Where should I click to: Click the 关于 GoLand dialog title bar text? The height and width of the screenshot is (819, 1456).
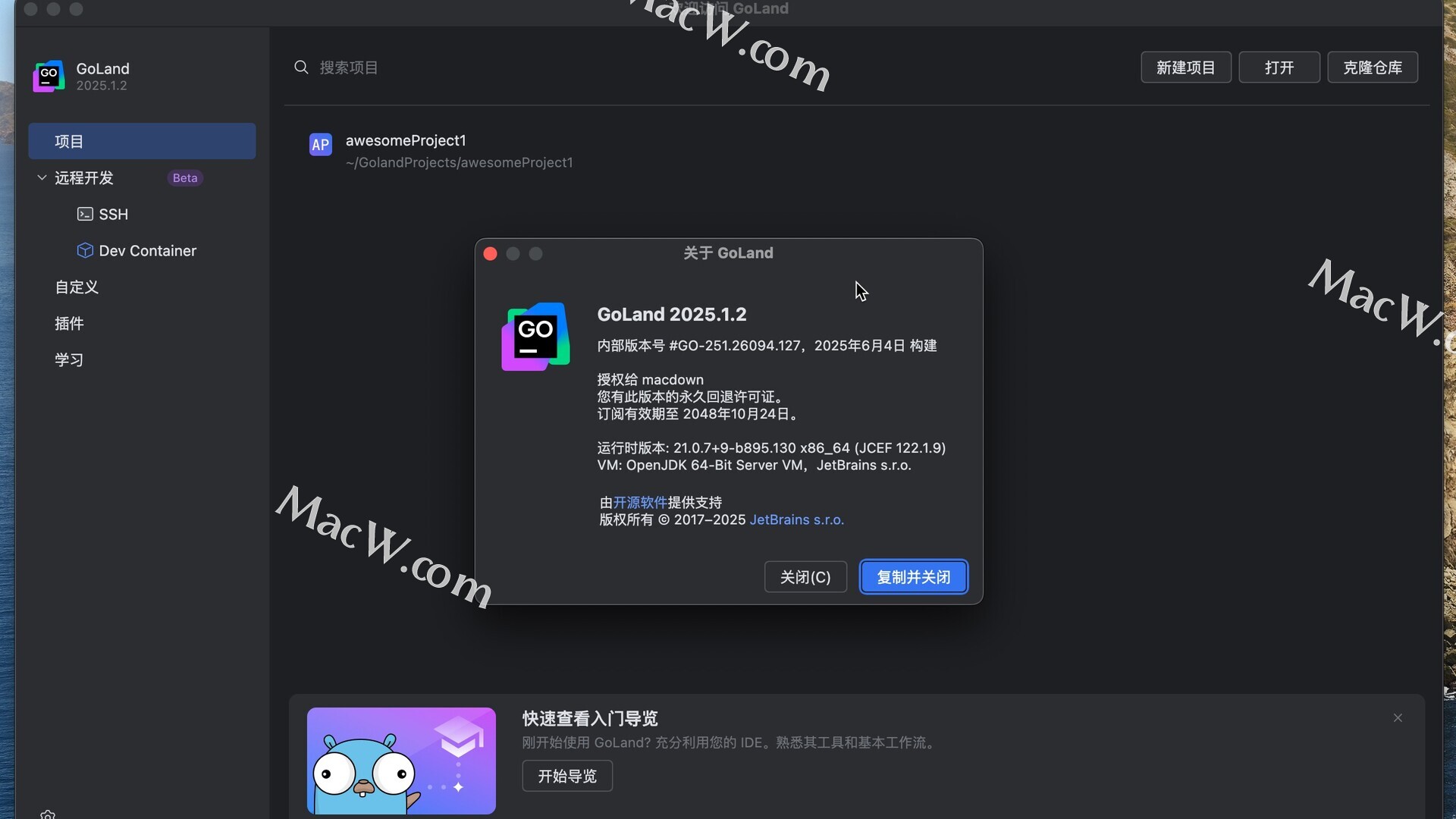[728, 253]
